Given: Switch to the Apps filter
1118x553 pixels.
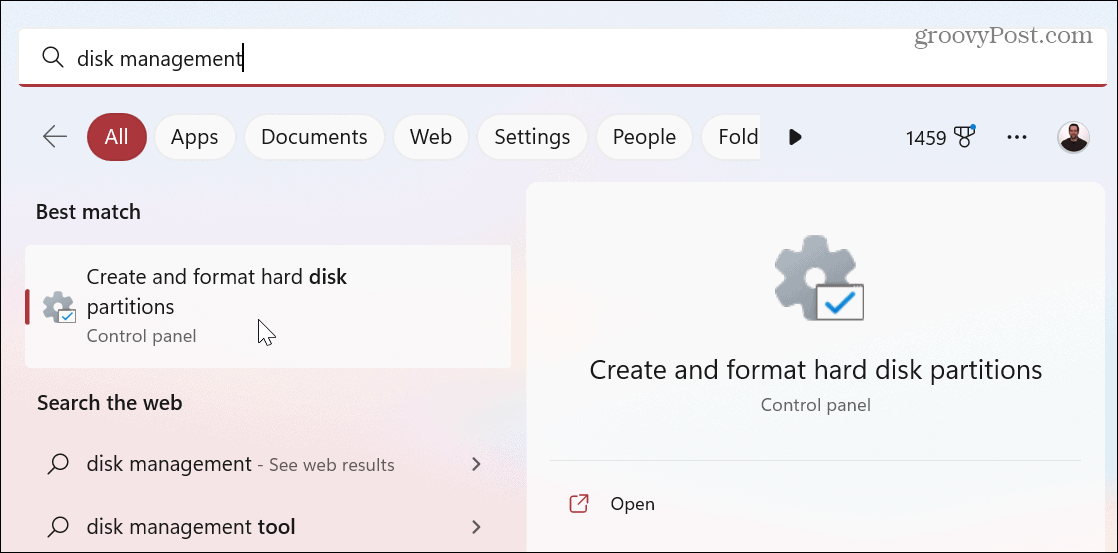Looking at the screenshot, I should [x=195, y=137].
